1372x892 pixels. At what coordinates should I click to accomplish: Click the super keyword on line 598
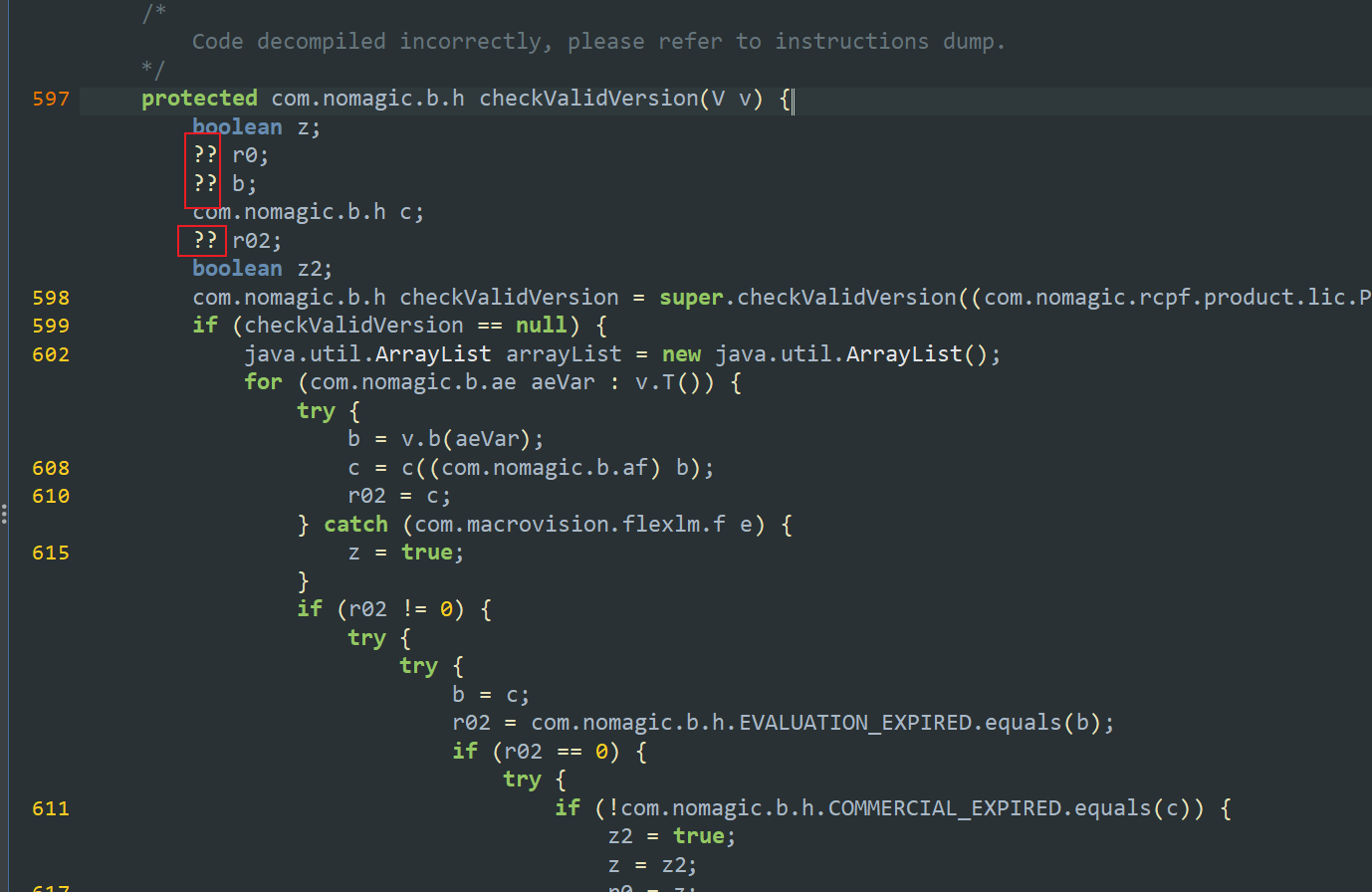pos(691,297)
